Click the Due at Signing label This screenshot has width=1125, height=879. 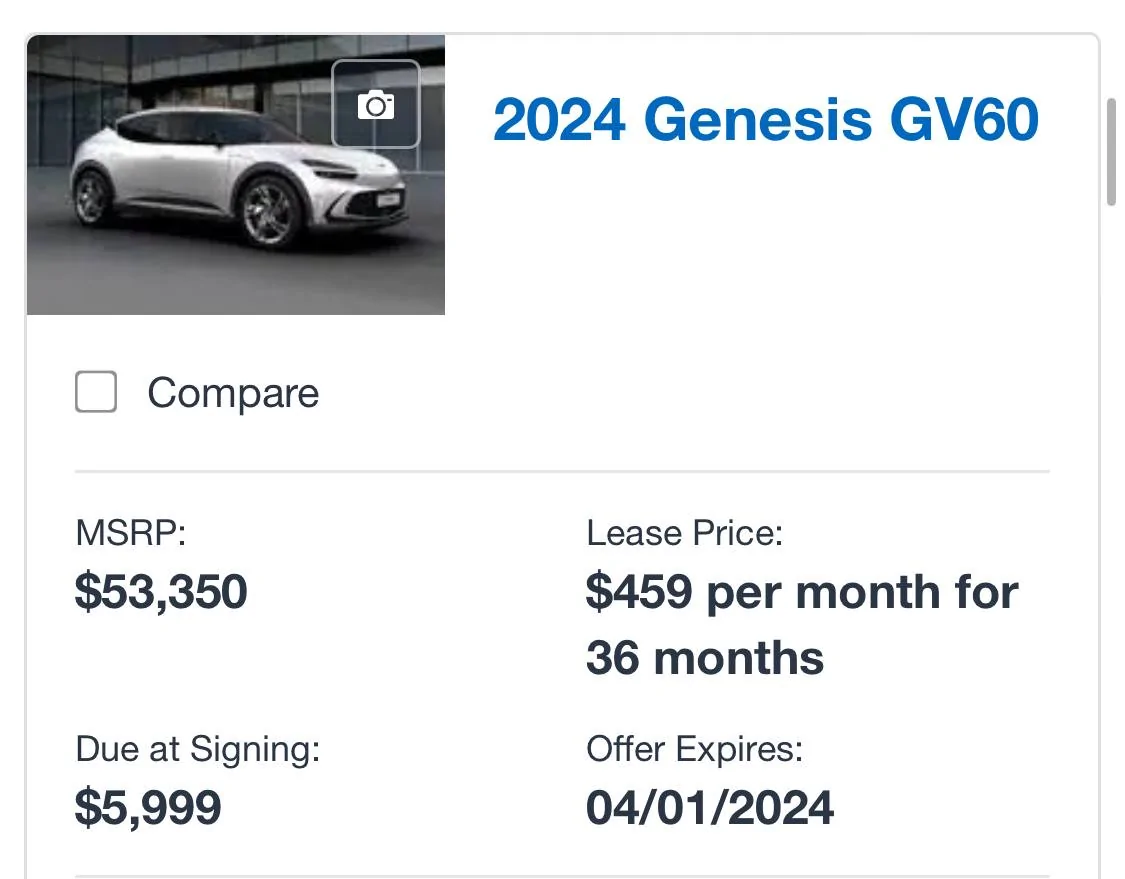coord(198,749)
